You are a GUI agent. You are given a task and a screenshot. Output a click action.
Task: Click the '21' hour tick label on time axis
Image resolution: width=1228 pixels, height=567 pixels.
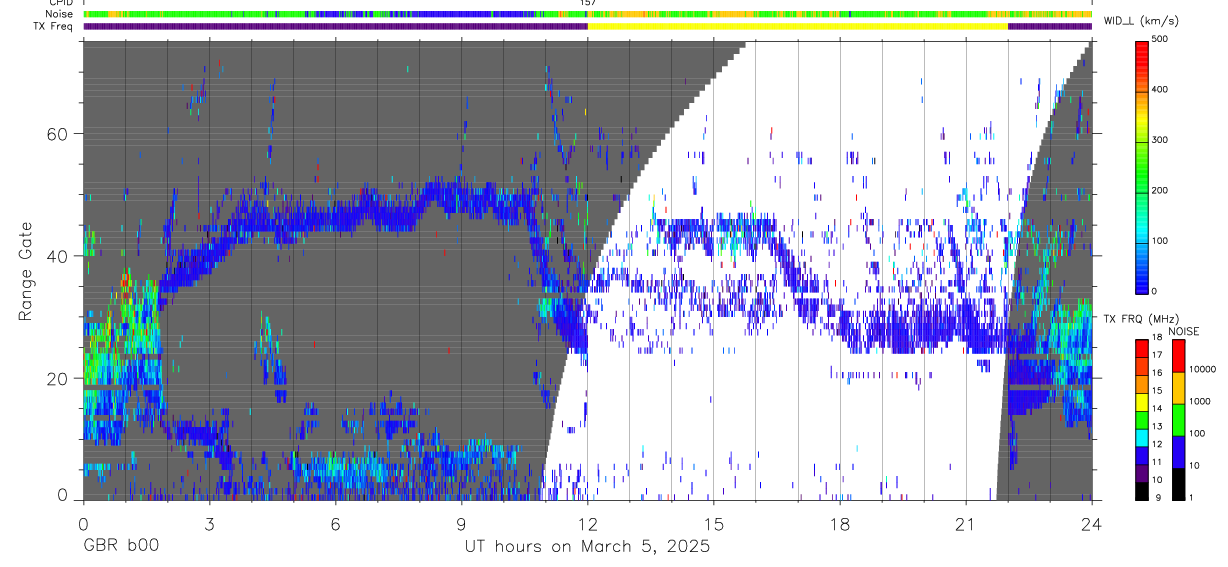pos(966,523)
